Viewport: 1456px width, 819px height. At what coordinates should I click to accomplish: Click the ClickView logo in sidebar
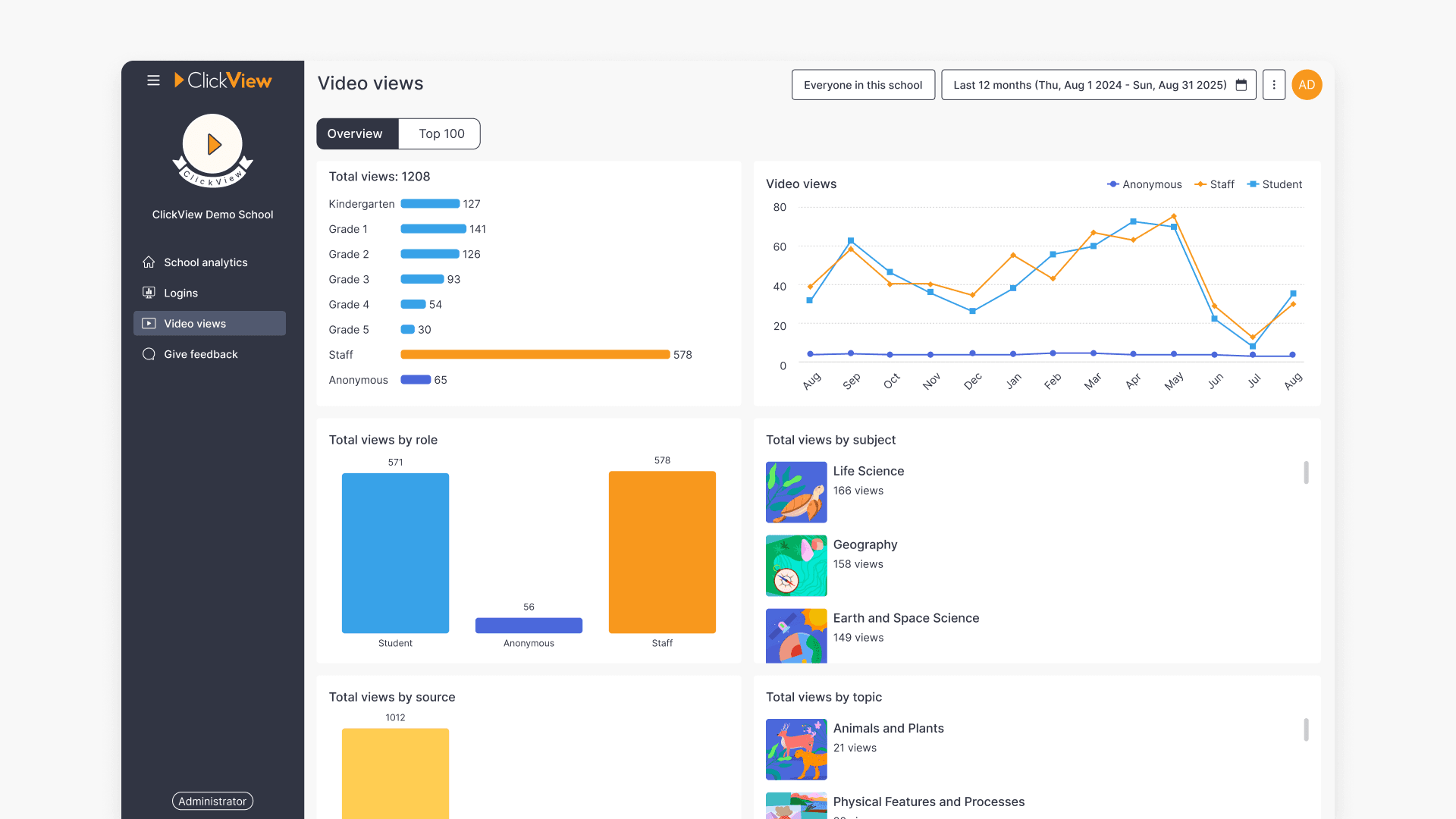pos(223,80)
